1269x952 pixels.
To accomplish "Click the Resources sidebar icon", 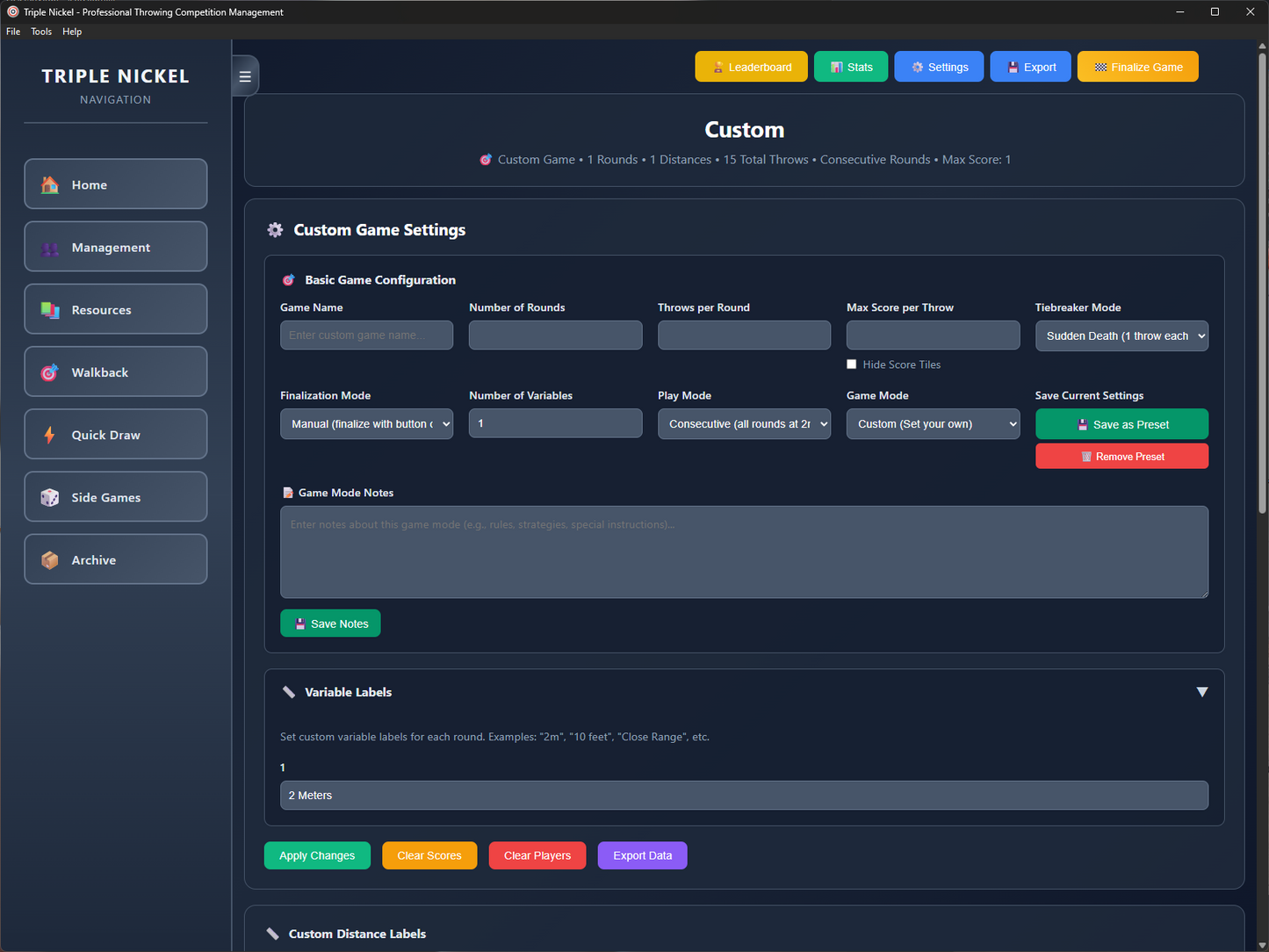I will click(x=50, y=310).
